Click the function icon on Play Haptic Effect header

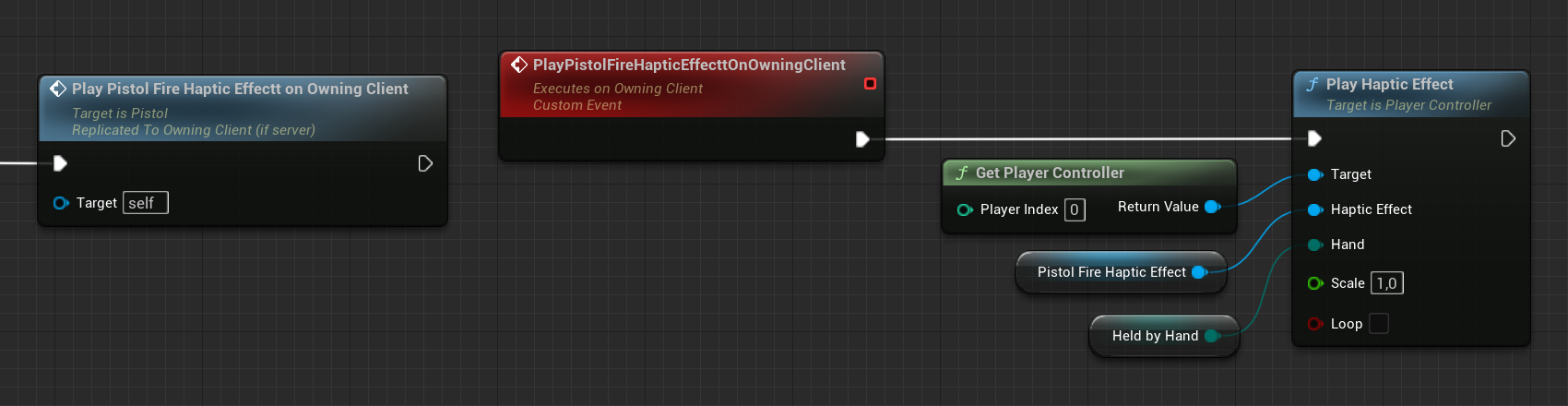(1313, 84)
